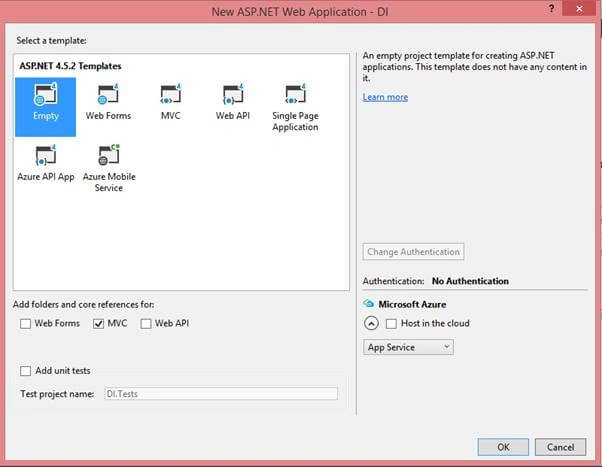Click the 'Microsoft Azure' heading text
The image size is (602, 467).
pos(412,304)
